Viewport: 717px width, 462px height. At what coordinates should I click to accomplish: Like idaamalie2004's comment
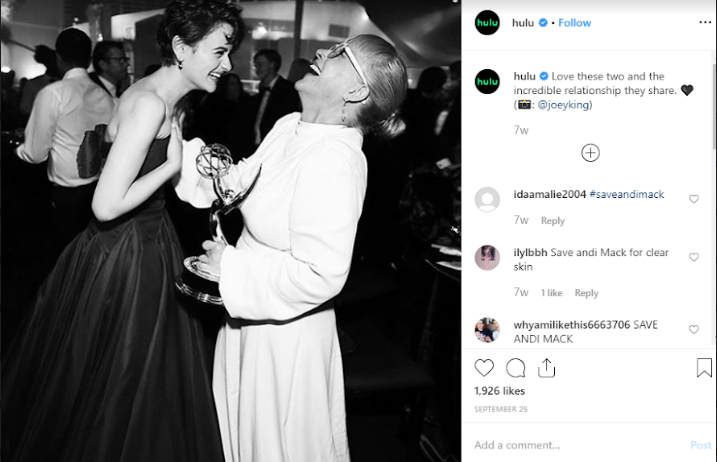[x=694, y=199]
